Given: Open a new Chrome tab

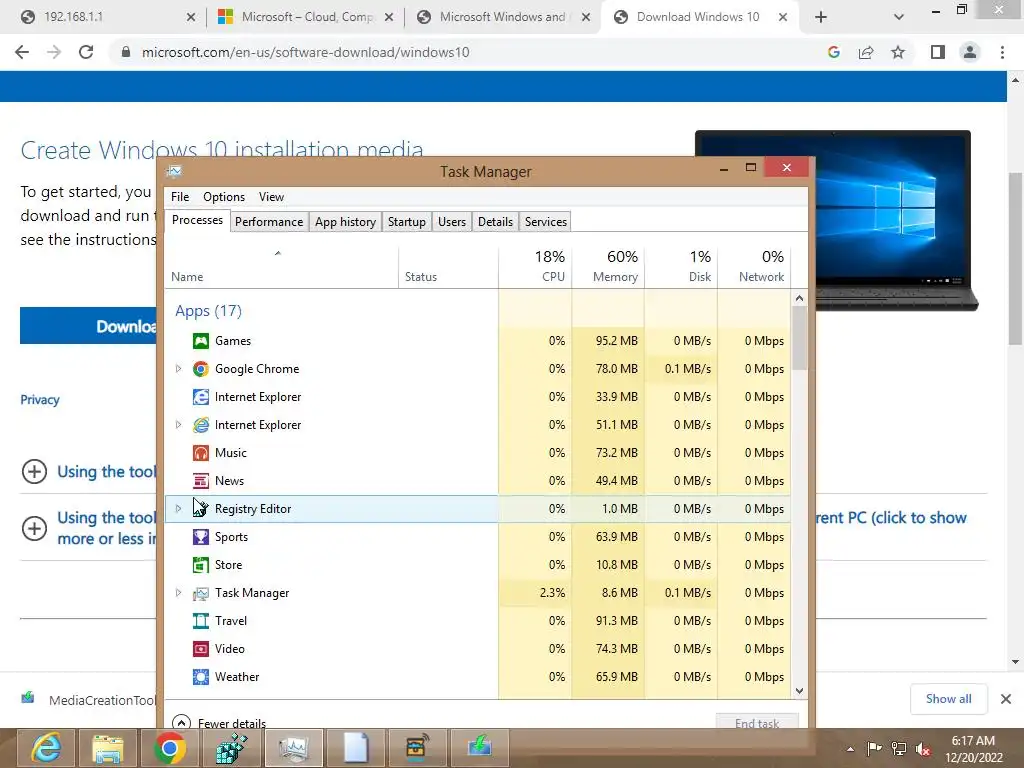Looking at the screenshot, I should click(x=821, y=17).
